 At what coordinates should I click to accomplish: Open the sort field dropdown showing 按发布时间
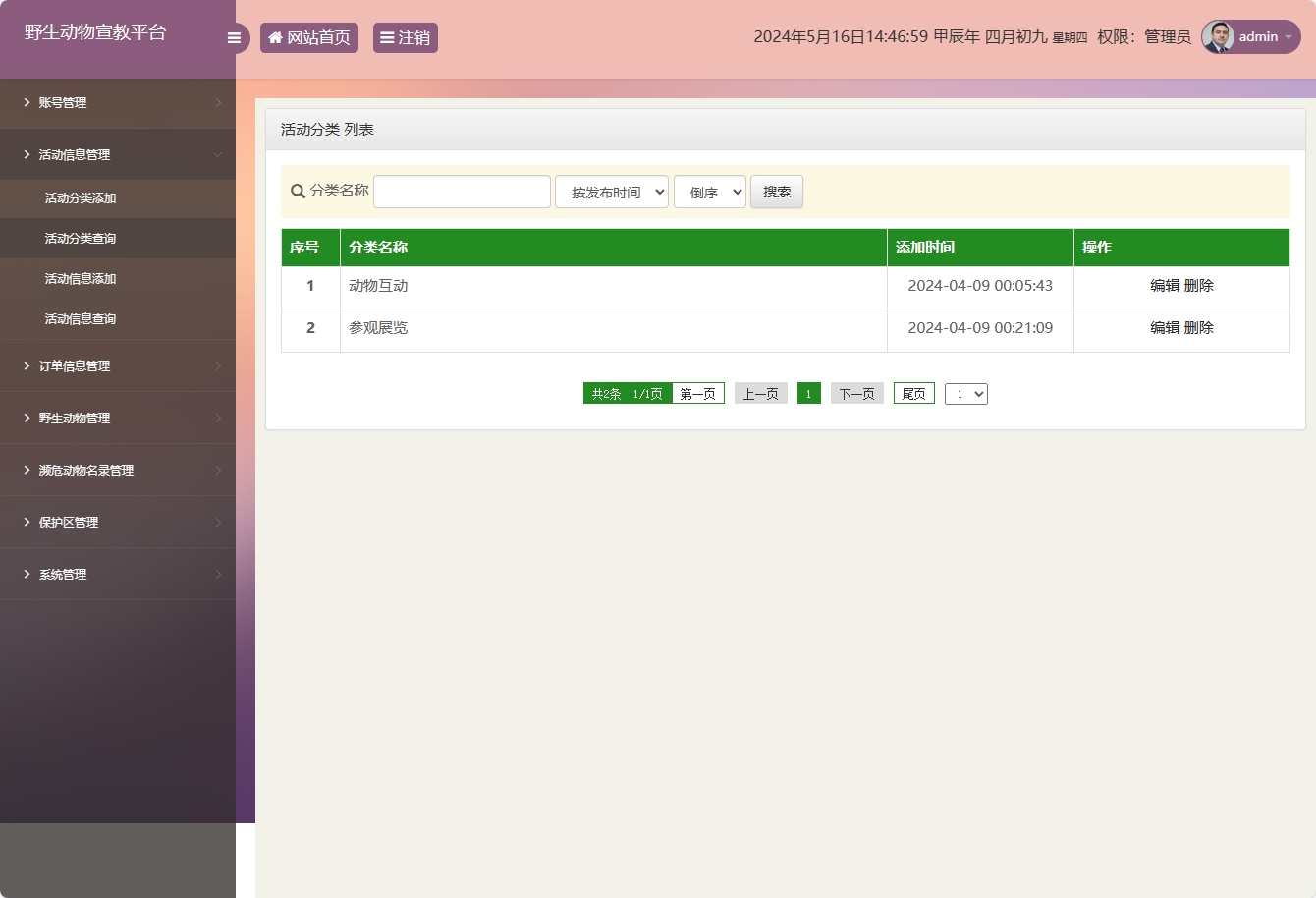click(611, 192)
